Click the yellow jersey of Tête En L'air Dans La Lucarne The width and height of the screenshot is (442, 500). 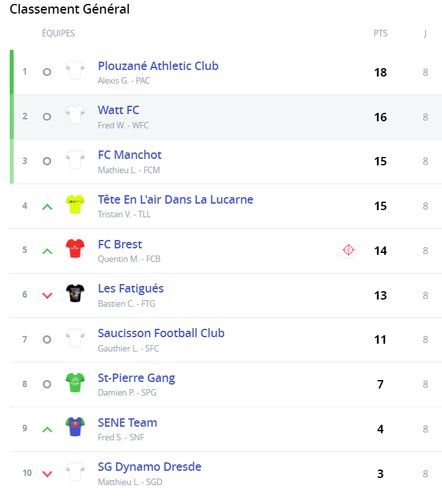75,204
